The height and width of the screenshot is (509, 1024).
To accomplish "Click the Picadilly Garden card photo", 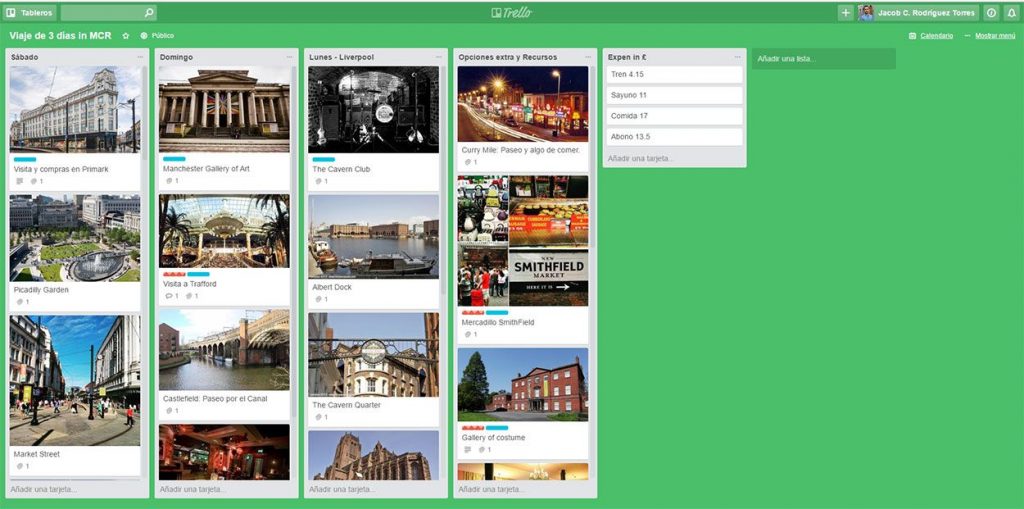I will point(74,238).
